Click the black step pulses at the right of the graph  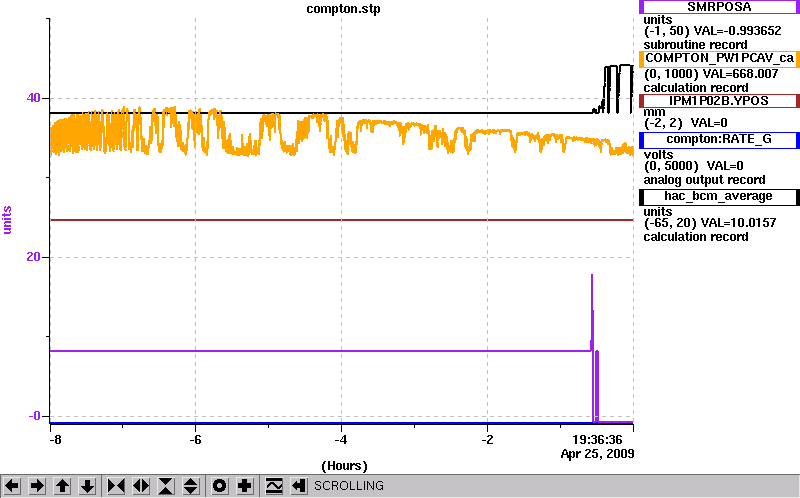click(x=614, y=89)
